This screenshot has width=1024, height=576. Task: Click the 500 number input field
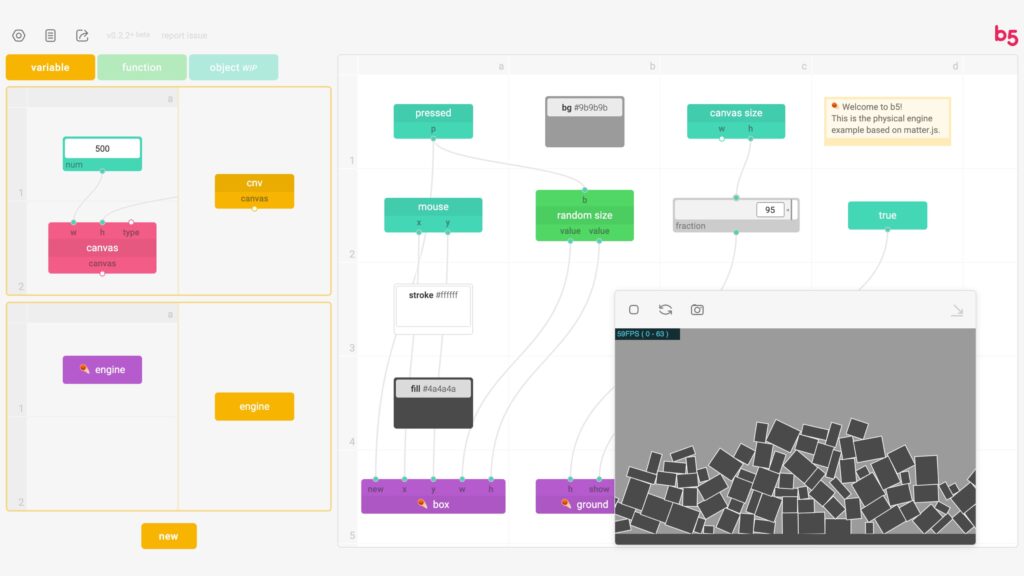coord(102,149)
